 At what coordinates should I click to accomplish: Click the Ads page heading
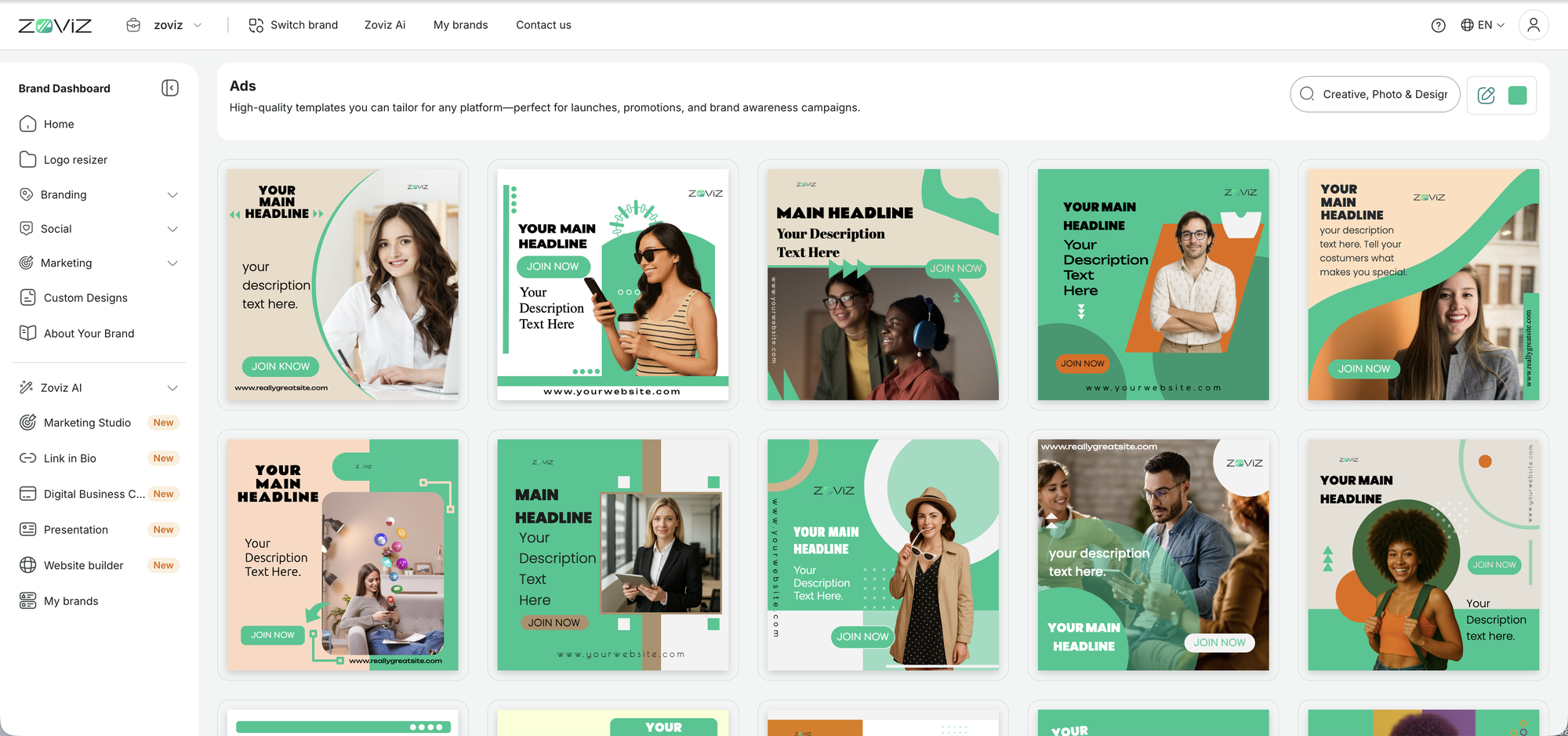click(x=242, y=86)
